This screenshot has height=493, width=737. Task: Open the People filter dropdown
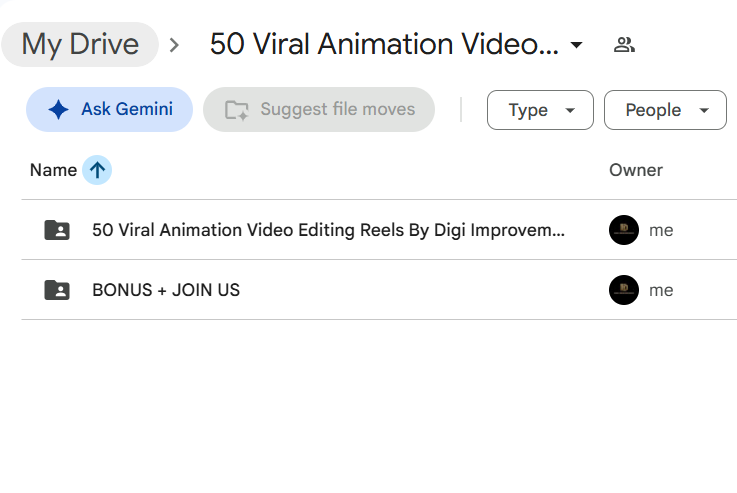click(x=665, y=110)
